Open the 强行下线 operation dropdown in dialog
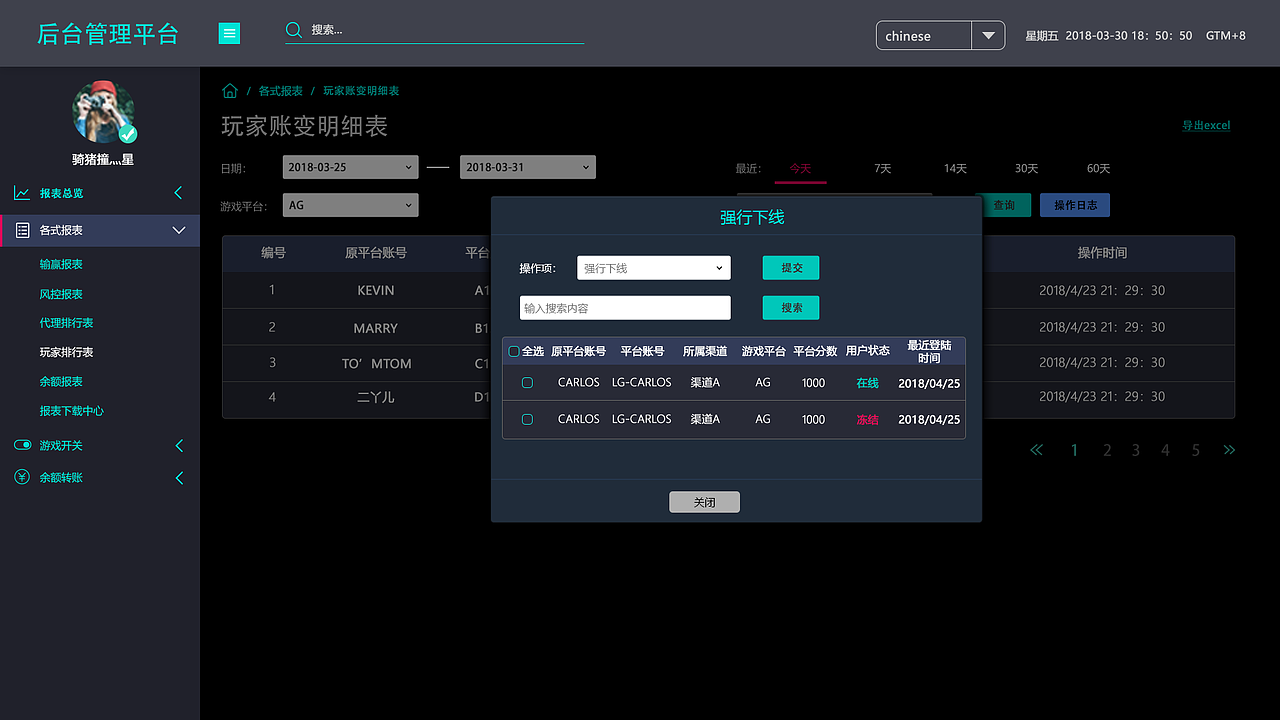 (x=653, y=268)
